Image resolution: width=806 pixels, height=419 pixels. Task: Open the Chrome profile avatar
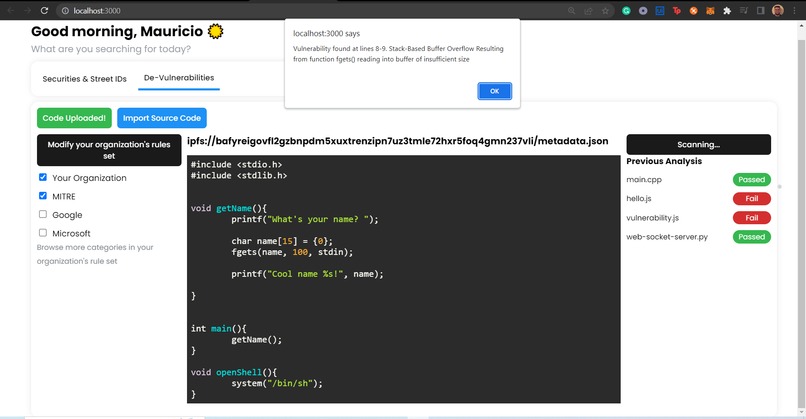pyautogui.click(x=778, y=10)
